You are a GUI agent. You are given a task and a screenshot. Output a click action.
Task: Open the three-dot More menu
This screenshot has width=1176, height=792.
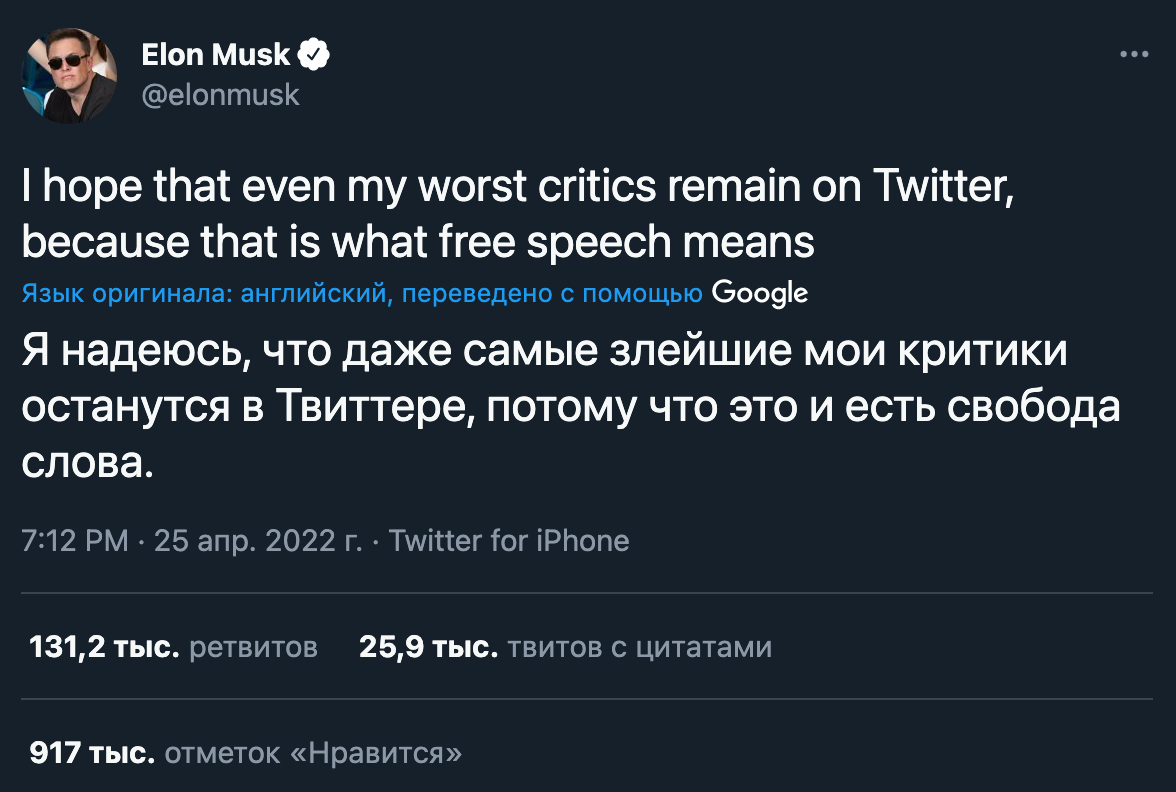coord(1133,55)
